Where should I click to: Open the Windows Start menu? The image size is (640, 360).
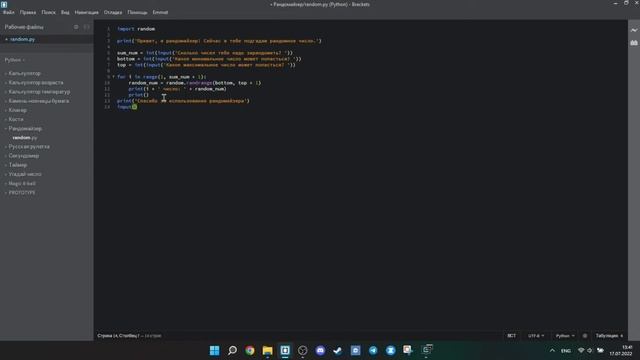pyautogui.click(x=214, y=350)
